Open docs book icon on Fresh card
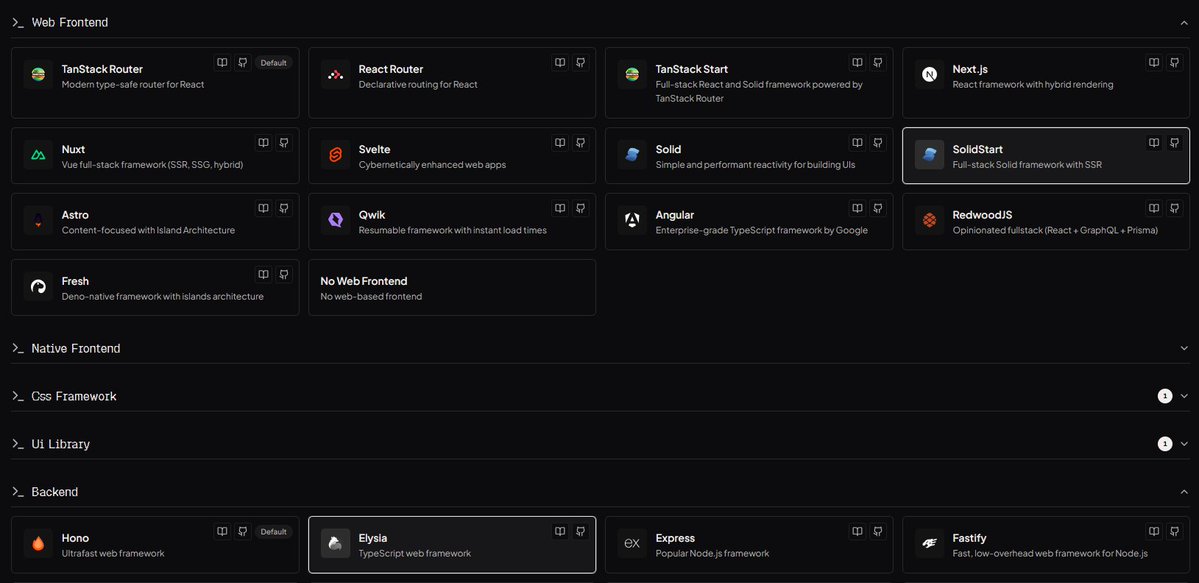Image resolution: width=1199 pixels, height=583 pixels. (x=263, y=274)
